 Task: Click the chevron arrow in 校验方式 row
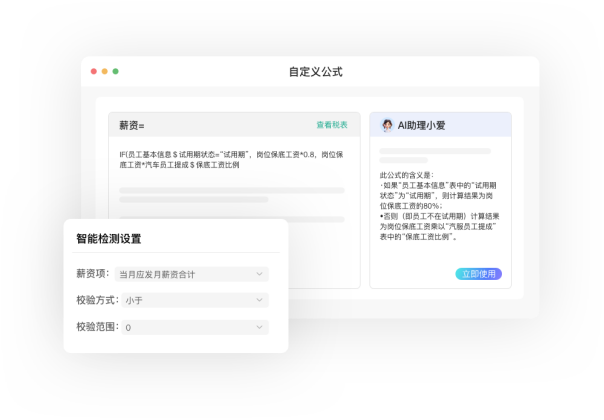(x=260, y=300)
